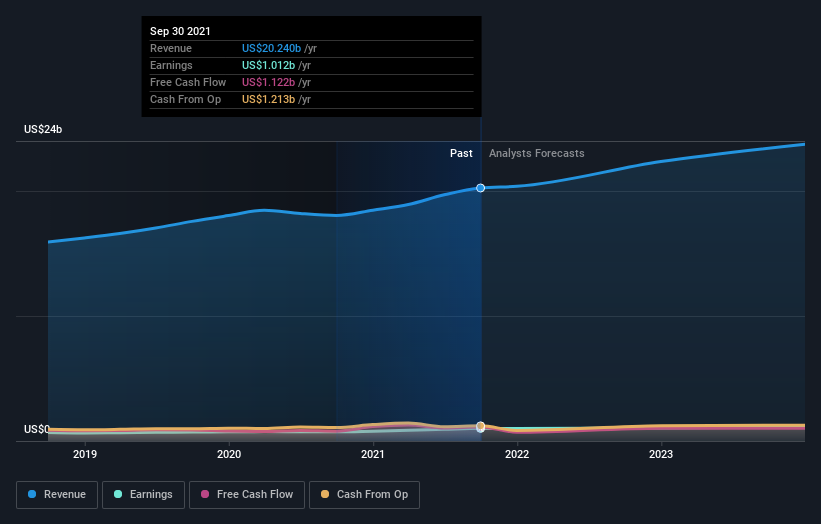Select the 2019 x-axis label

click(x=85, y=454)
